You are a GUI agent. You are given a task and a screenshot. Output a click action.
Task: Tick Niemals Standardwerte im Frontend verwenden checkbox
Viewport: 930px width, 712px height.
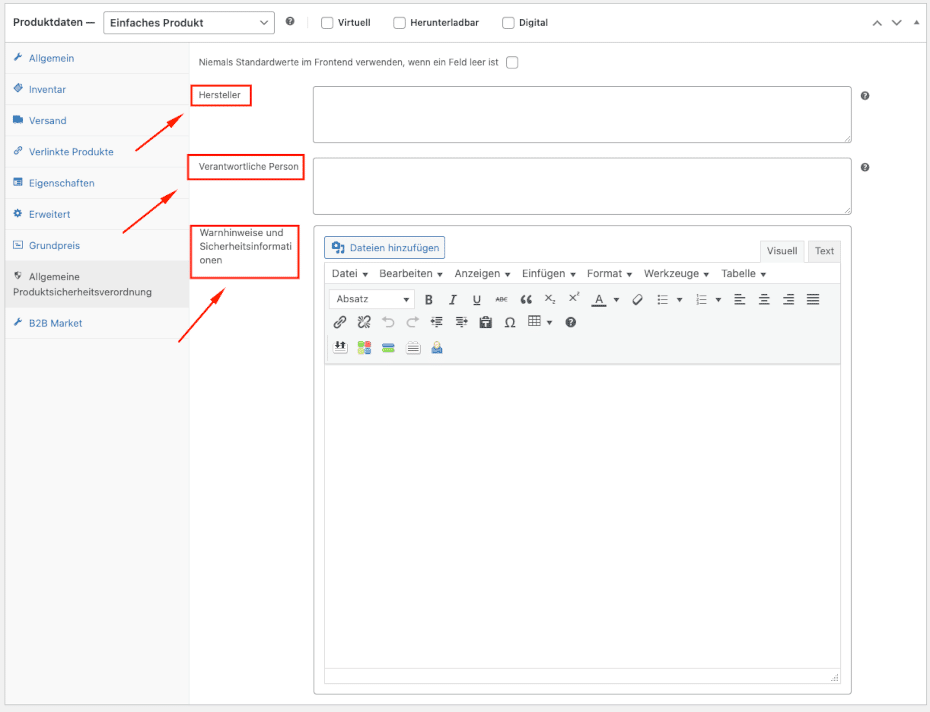[512, 62]
